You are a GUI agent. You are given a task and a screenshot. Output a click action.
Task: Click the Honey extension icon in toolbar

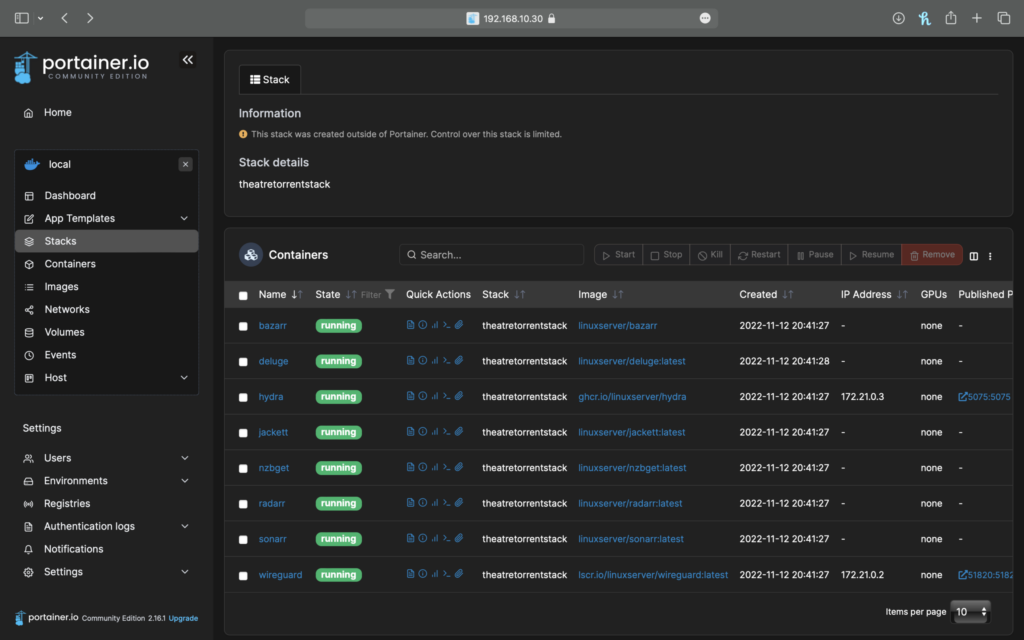[x=925, y=18]
